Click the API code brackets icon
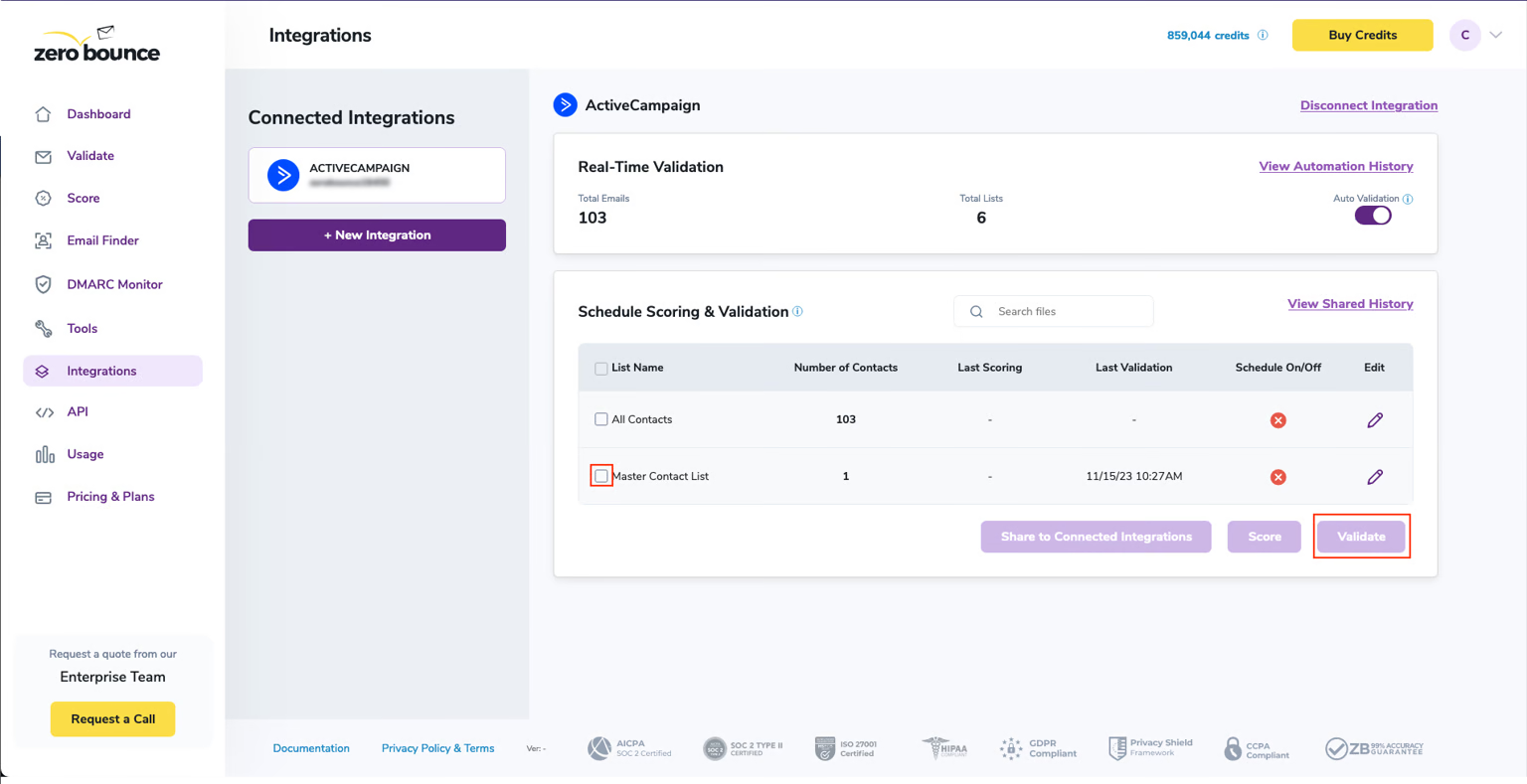The height and width of the screenshot is (784, 1527). coord(44,412)
